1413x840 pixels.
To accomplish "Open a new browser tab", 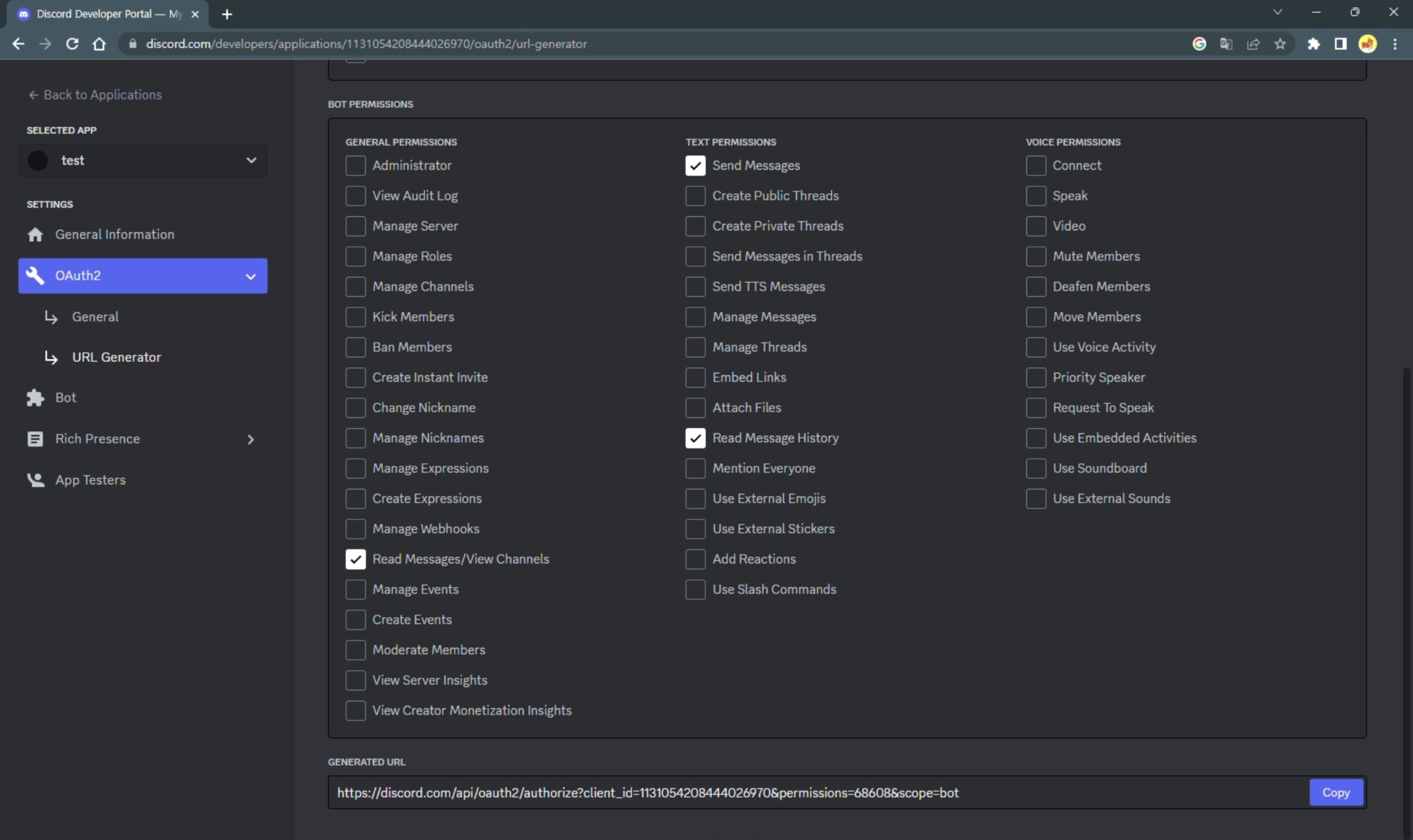I will pyautogui.click(x=227, y=14).
